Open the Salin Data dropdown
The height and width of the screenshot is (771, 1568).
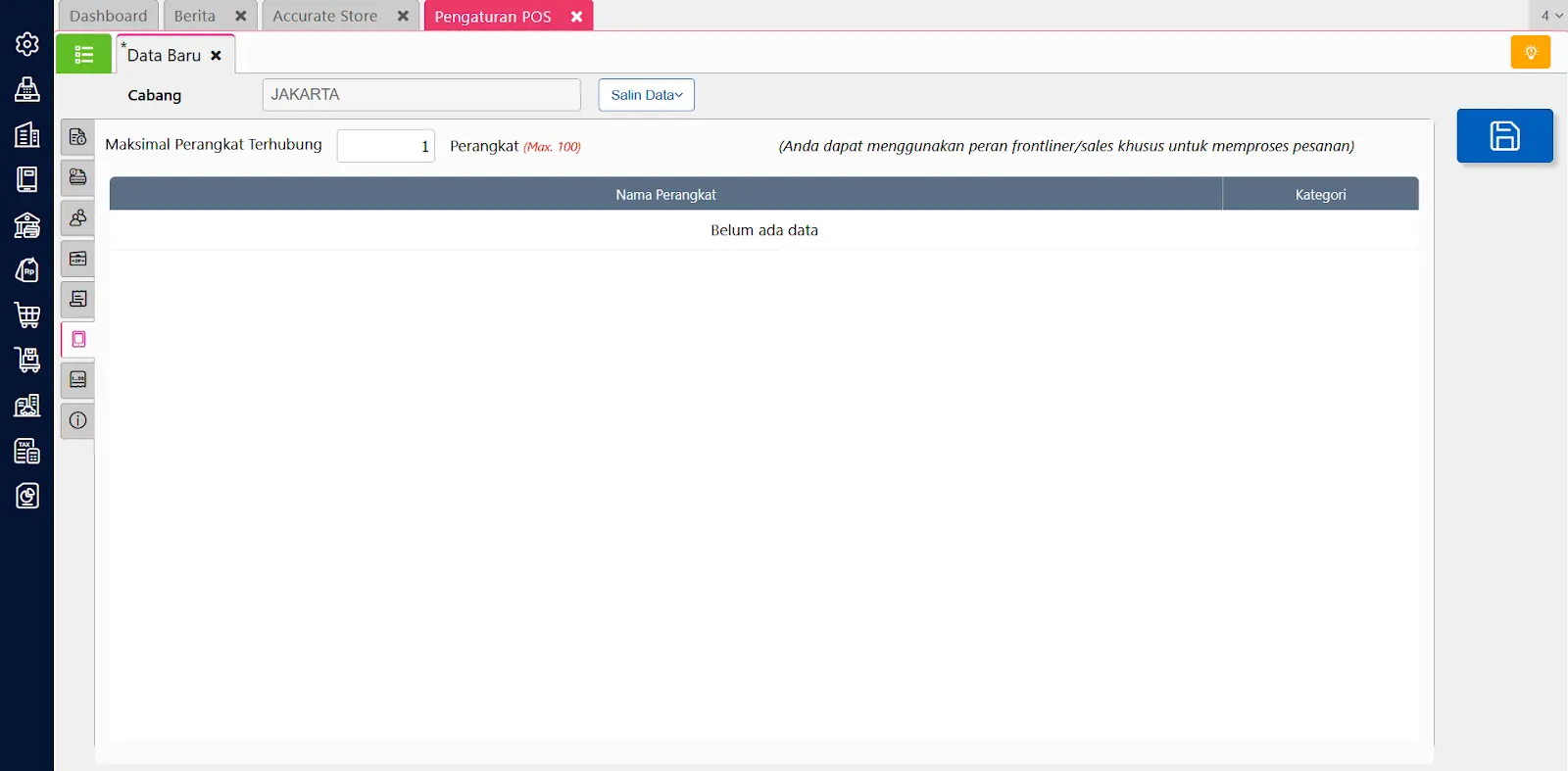(x=647, y=95)
